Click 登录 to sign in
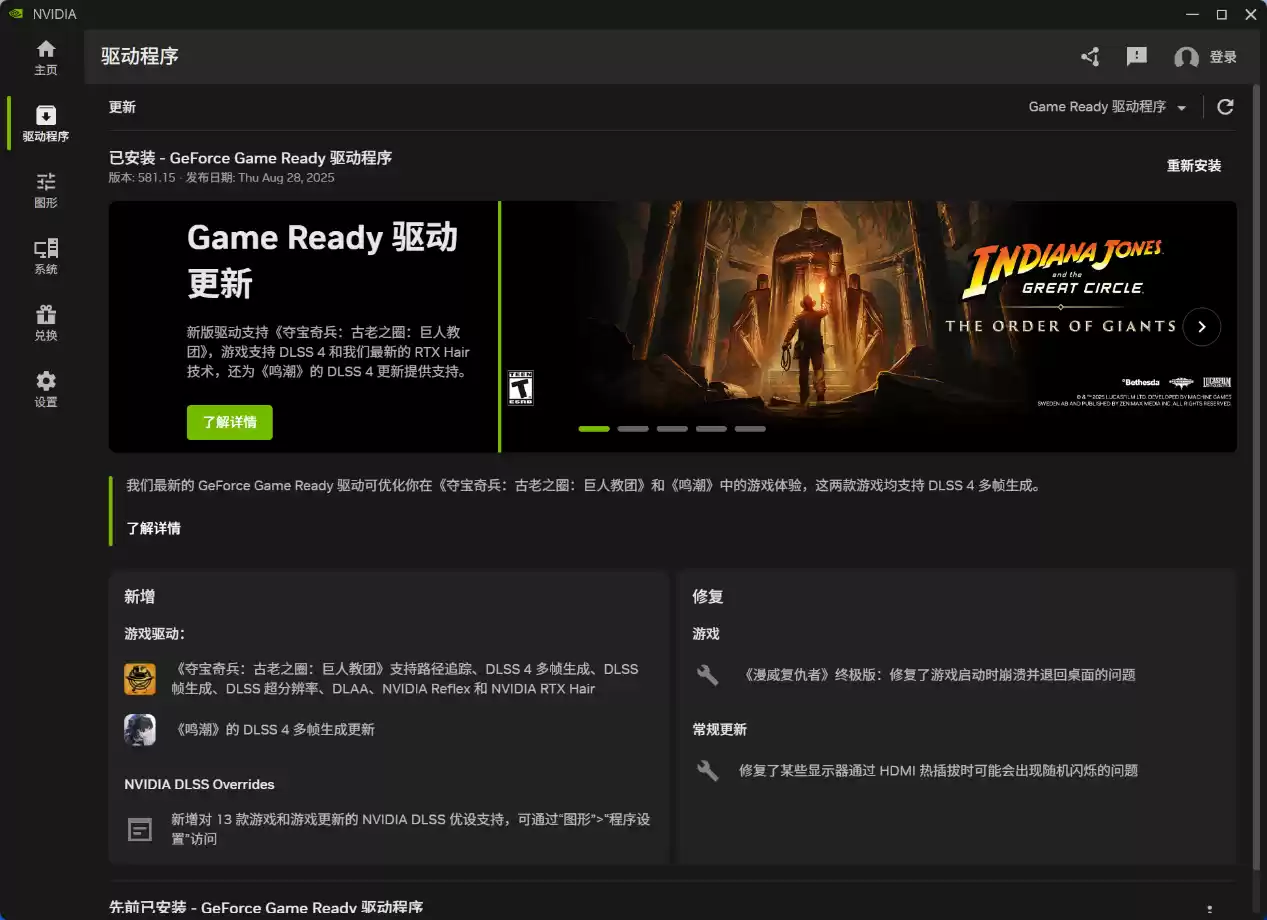This screenshot has width=1267, height=920. (1222, 57)
